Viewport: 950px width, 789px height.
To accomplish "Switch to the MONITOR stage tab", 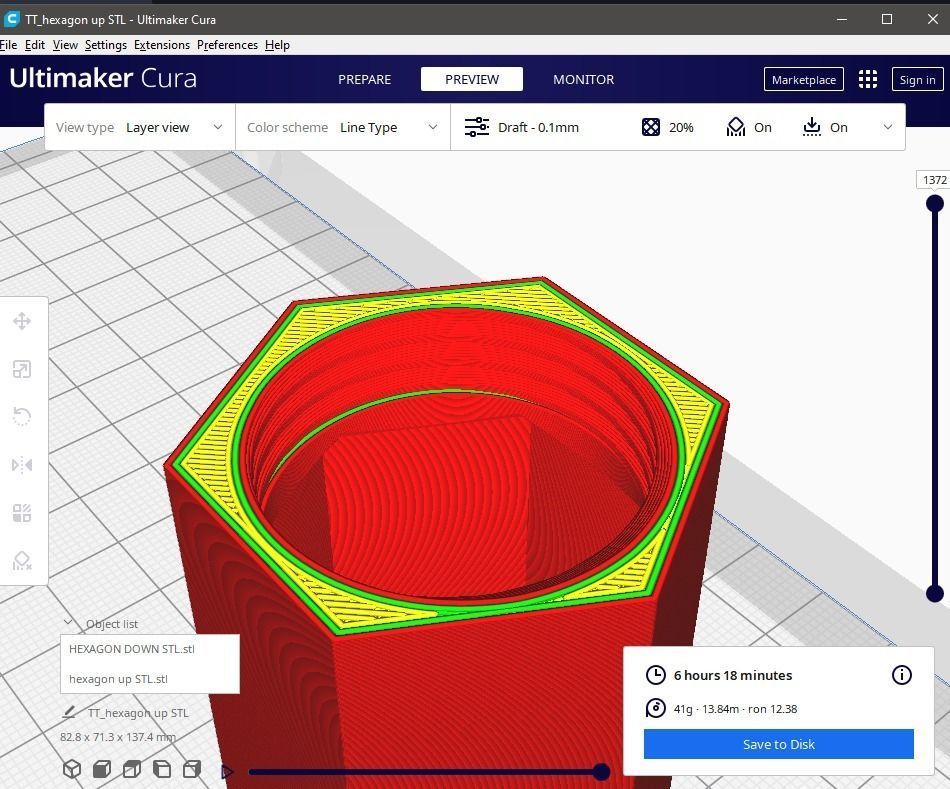I will 583,79.
